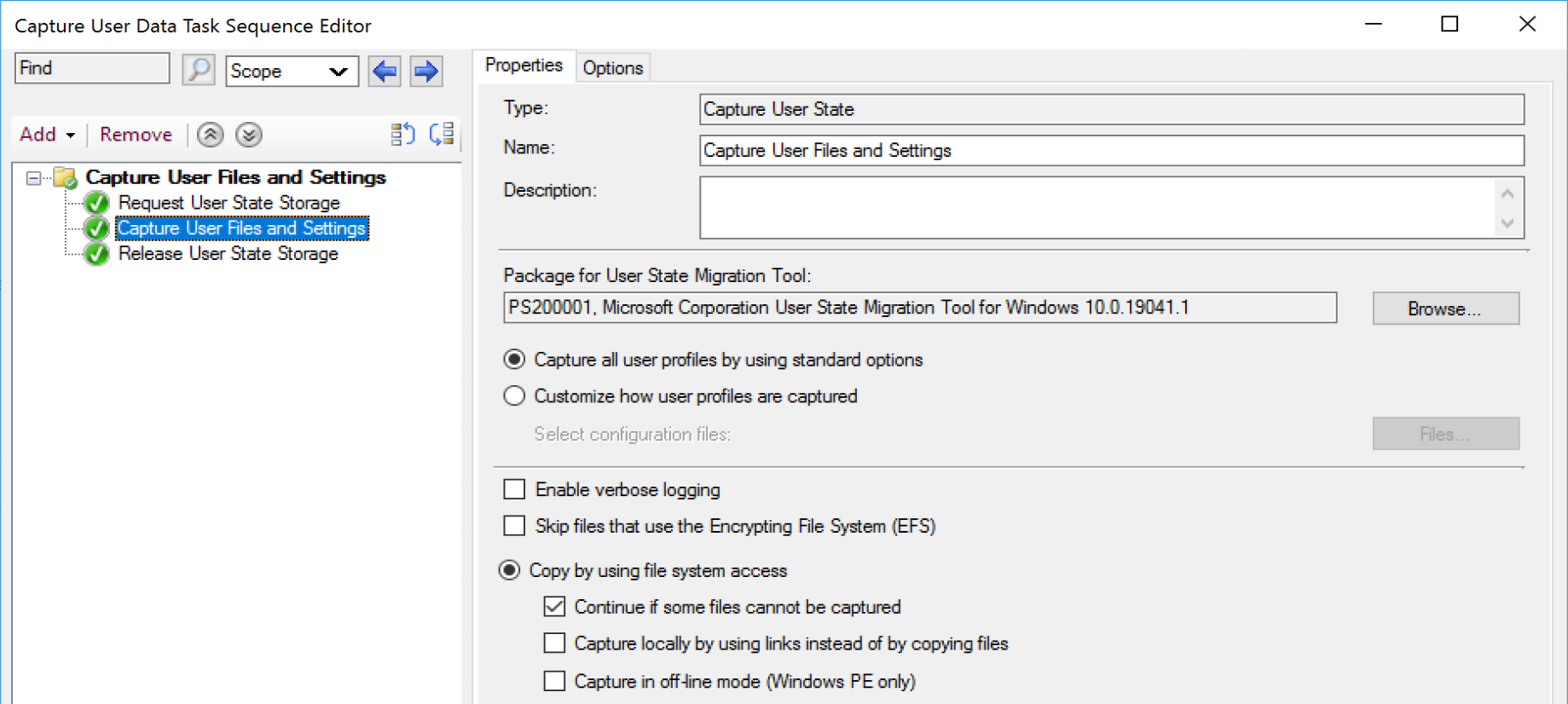Collapse the Capture User Files and Settings group
Screen dimensions: 1568x704
pos(33,178)
